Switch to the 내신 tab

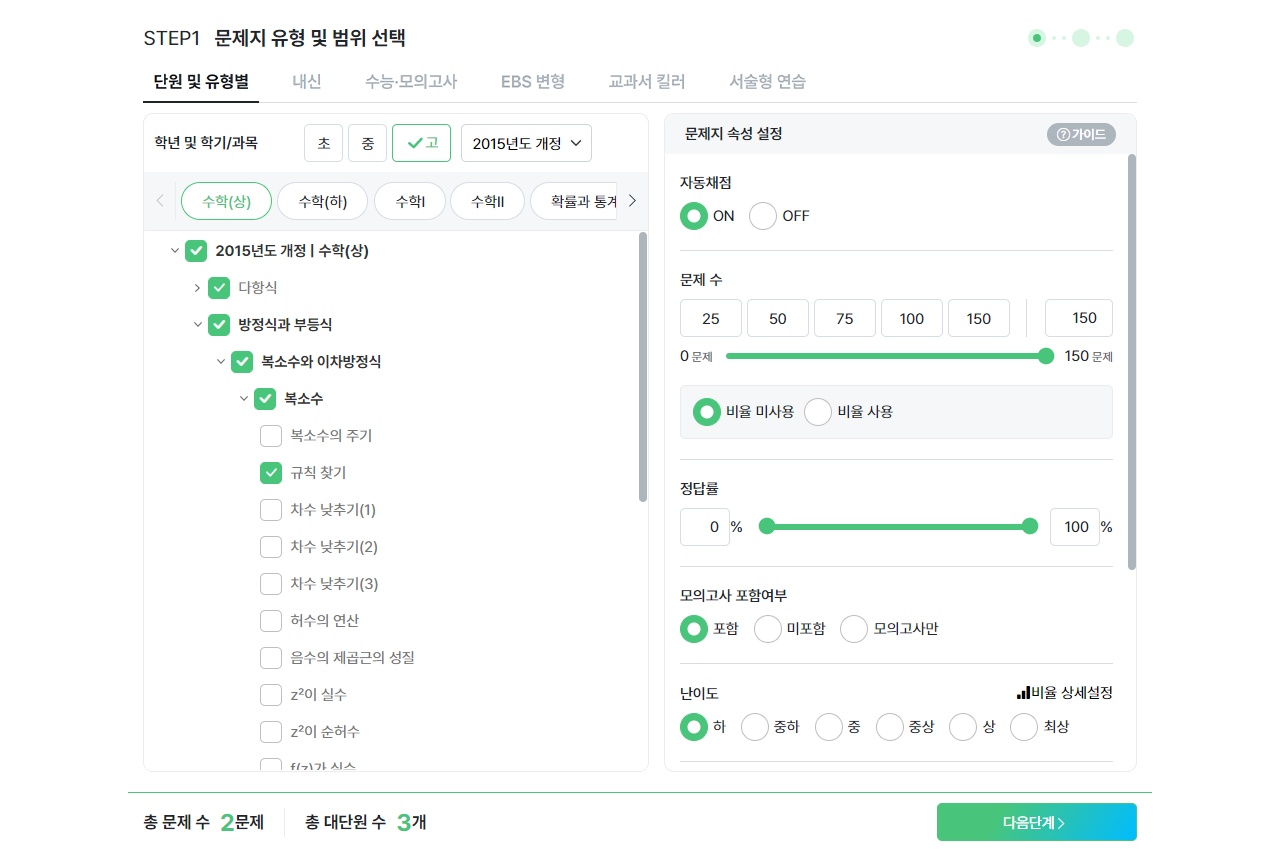pos(306,82)
